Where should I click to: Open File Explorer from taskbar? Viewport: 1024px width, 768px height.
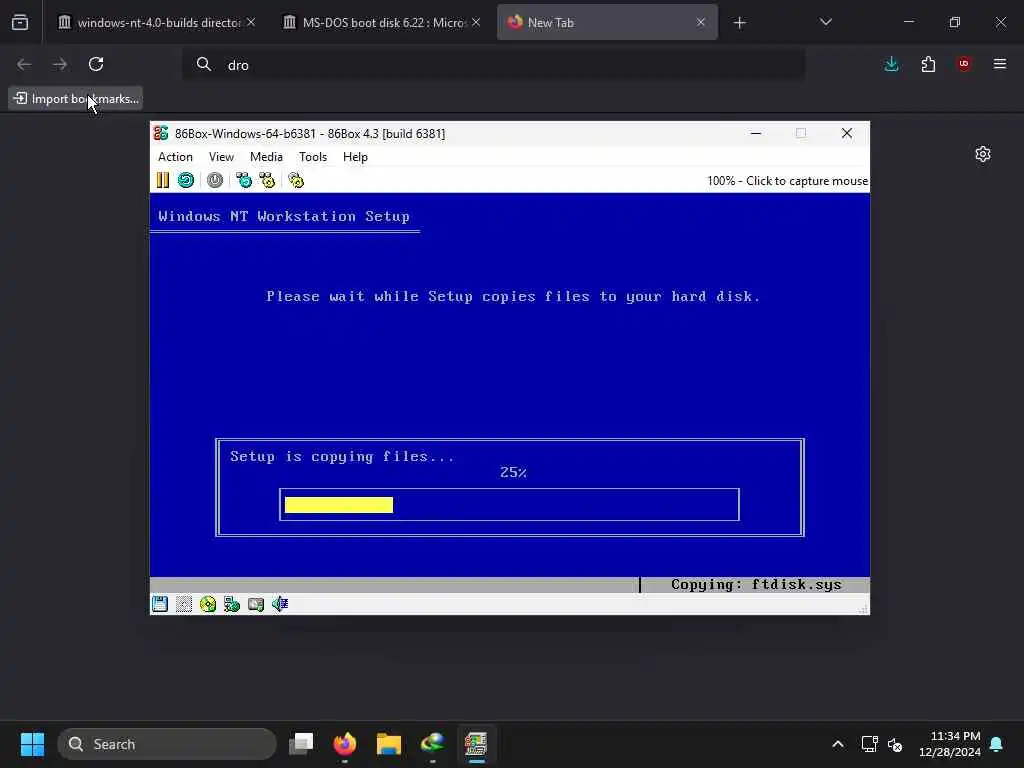389,744
